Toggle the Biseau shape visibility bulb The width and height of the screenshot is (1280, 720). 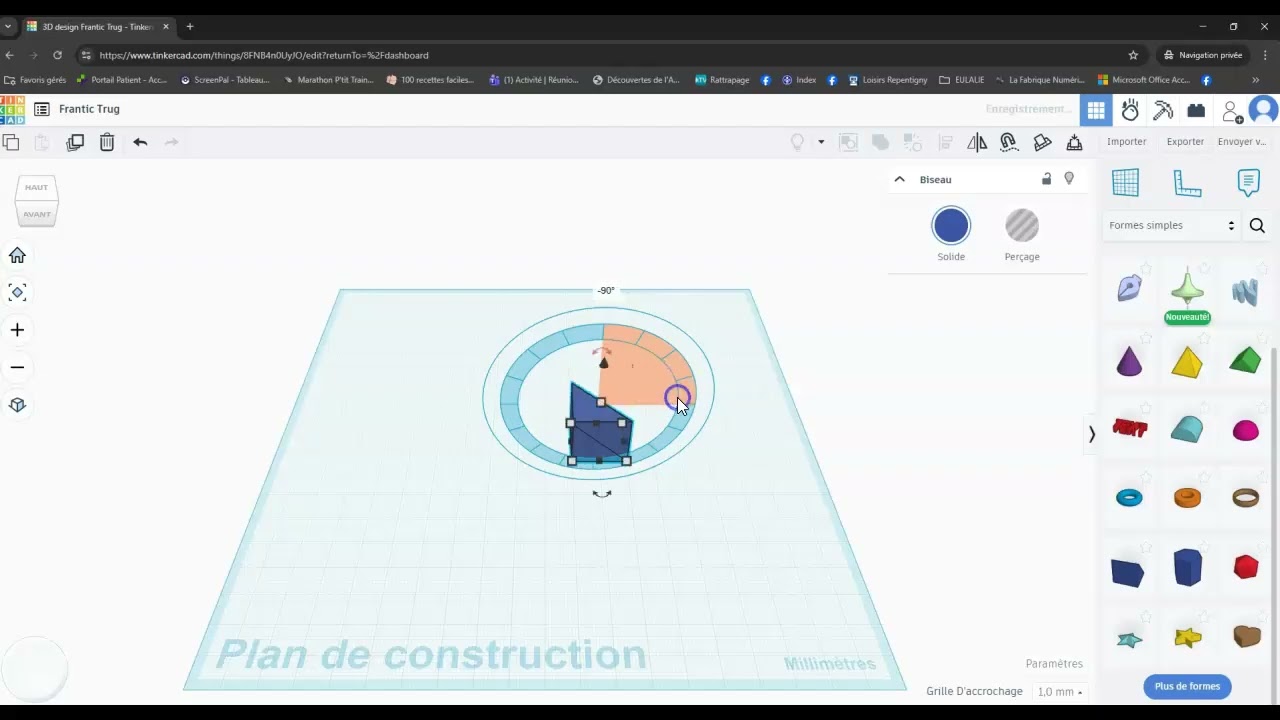pos(1069,179)
